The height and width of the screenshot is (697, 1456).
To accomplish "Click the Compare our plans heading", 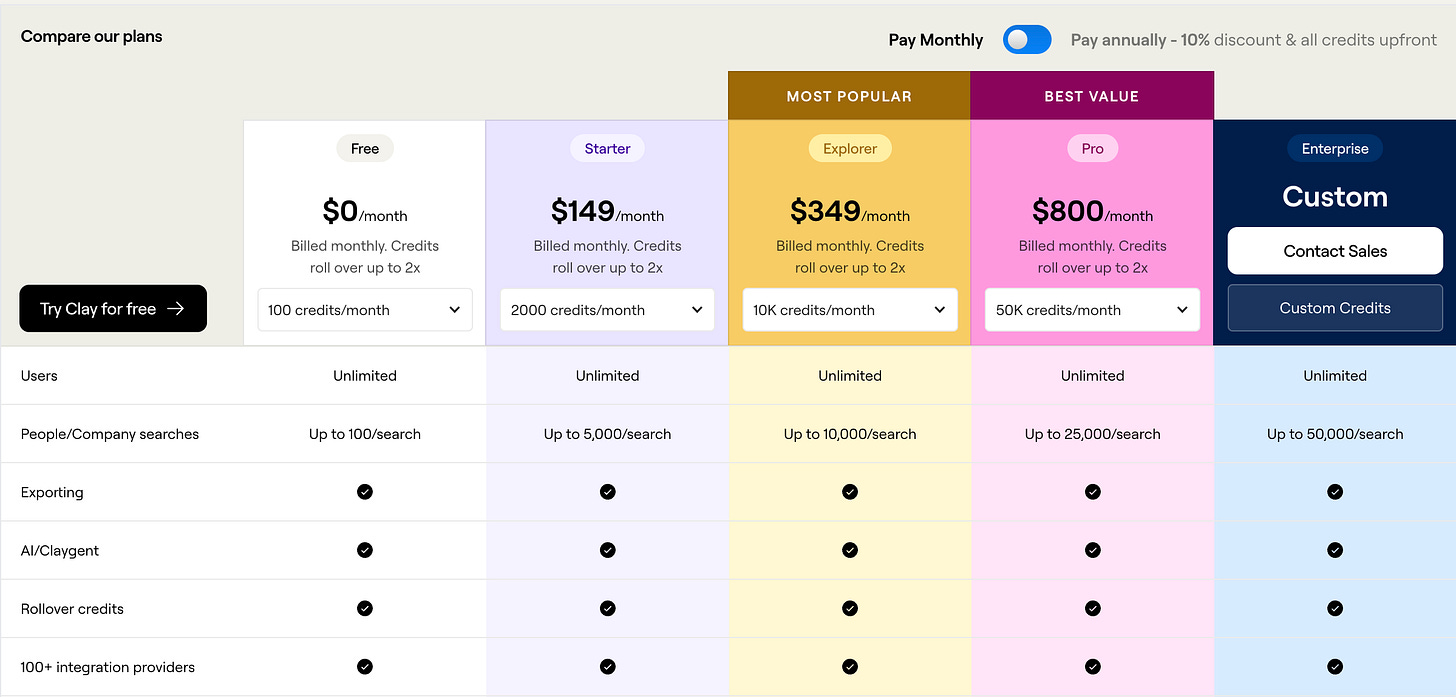I will 91,36.
